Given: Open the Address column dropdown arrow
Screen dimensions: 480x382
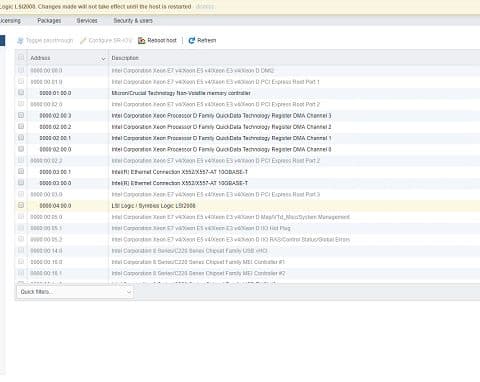Looking at the screenshot, I should tap(103, 59).
